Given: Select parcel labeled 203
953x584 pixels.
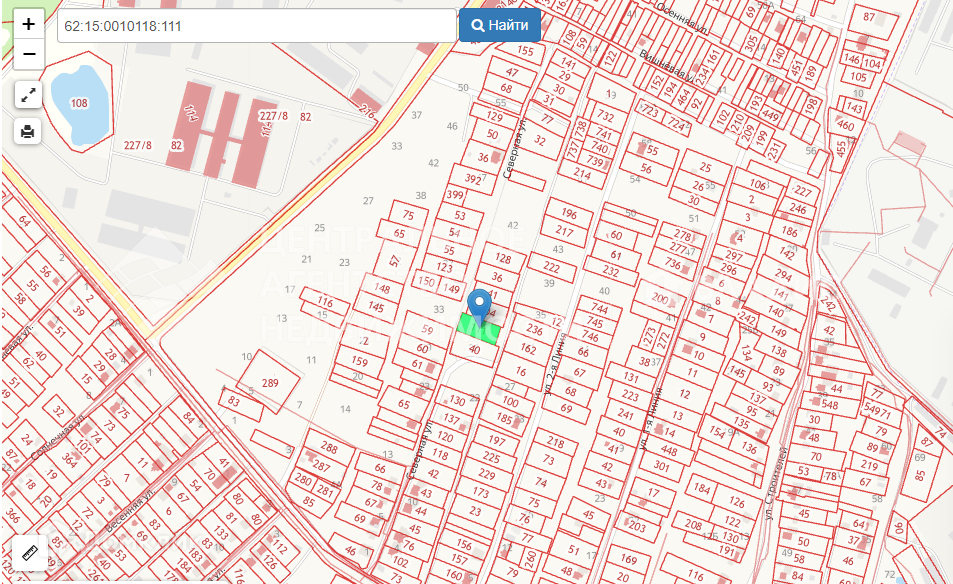Looking at the screenshot, I should [x=636, y=526].
